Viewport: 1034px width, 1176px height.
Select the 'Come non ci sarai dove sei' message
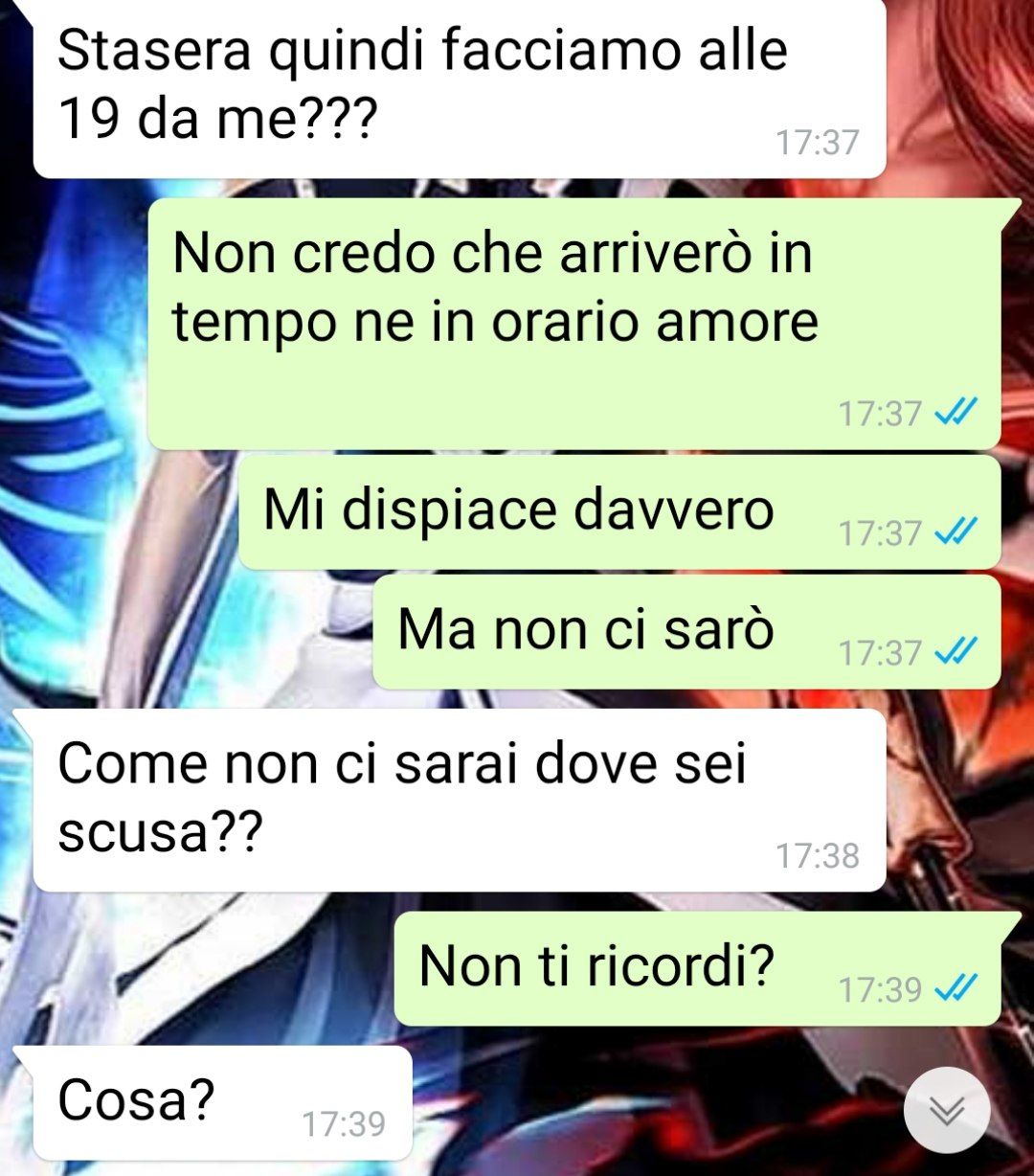click(460, 801)
